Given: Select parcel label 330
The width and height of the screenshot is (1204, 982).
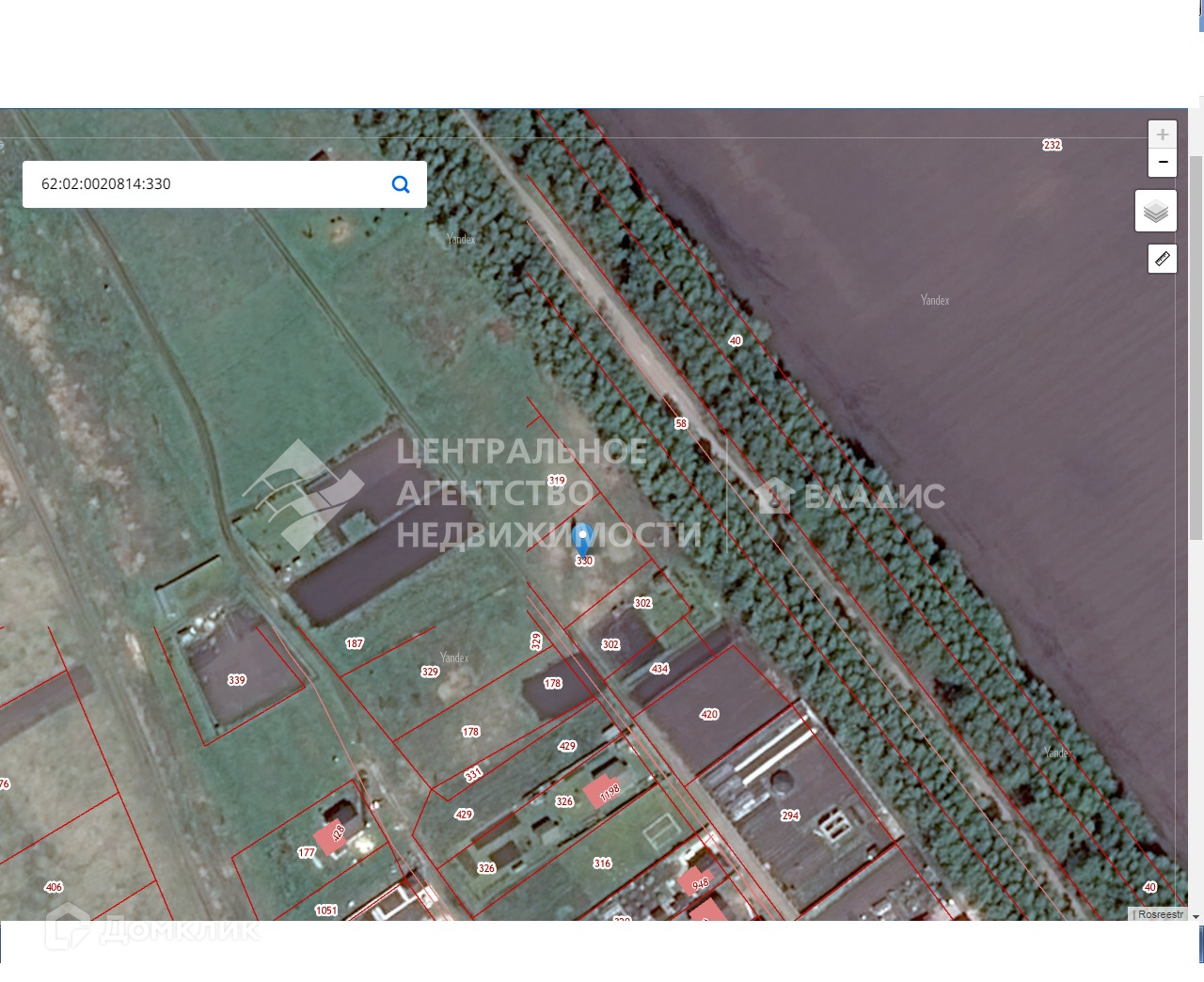Looking at the screenshot, I should click(x=584, y=561).
